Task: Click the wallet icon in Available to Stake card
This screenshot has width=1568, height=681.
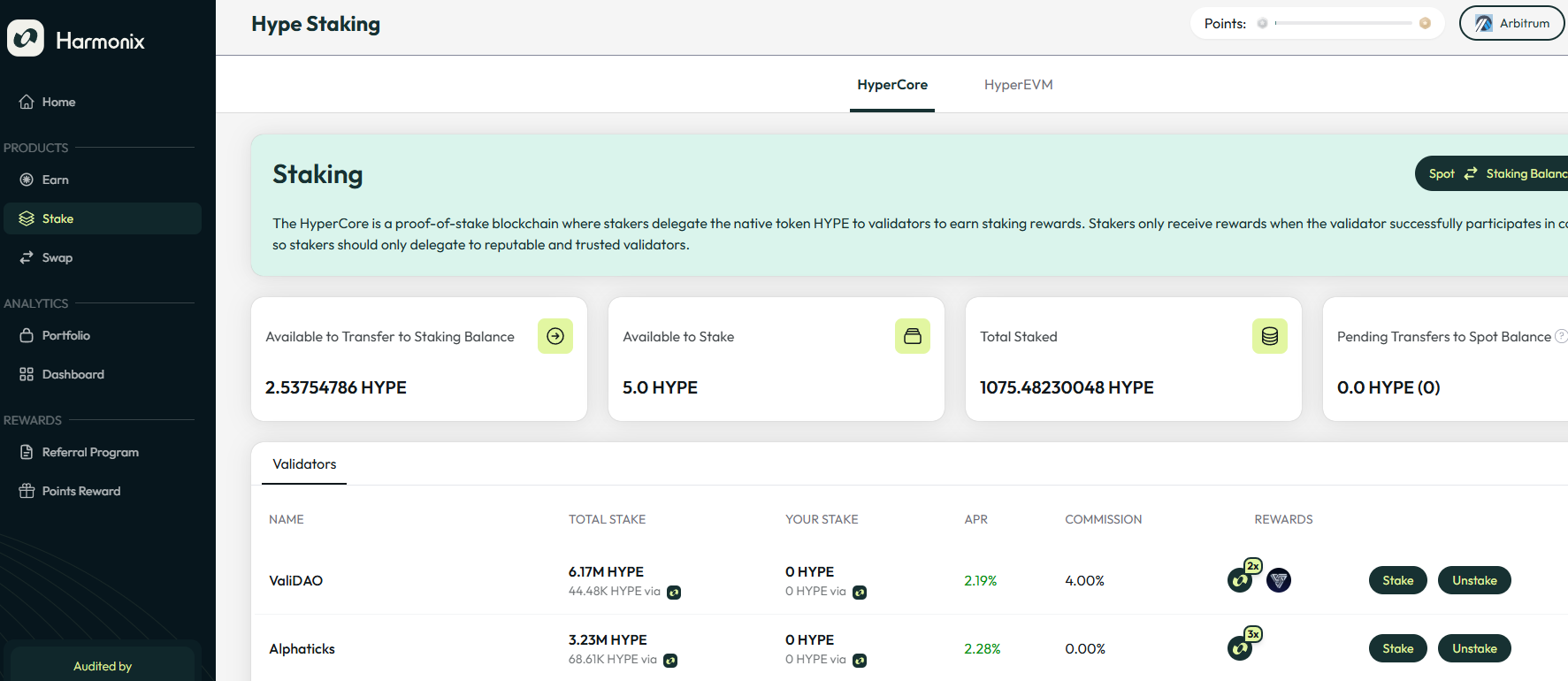Action: click(913, 336)
